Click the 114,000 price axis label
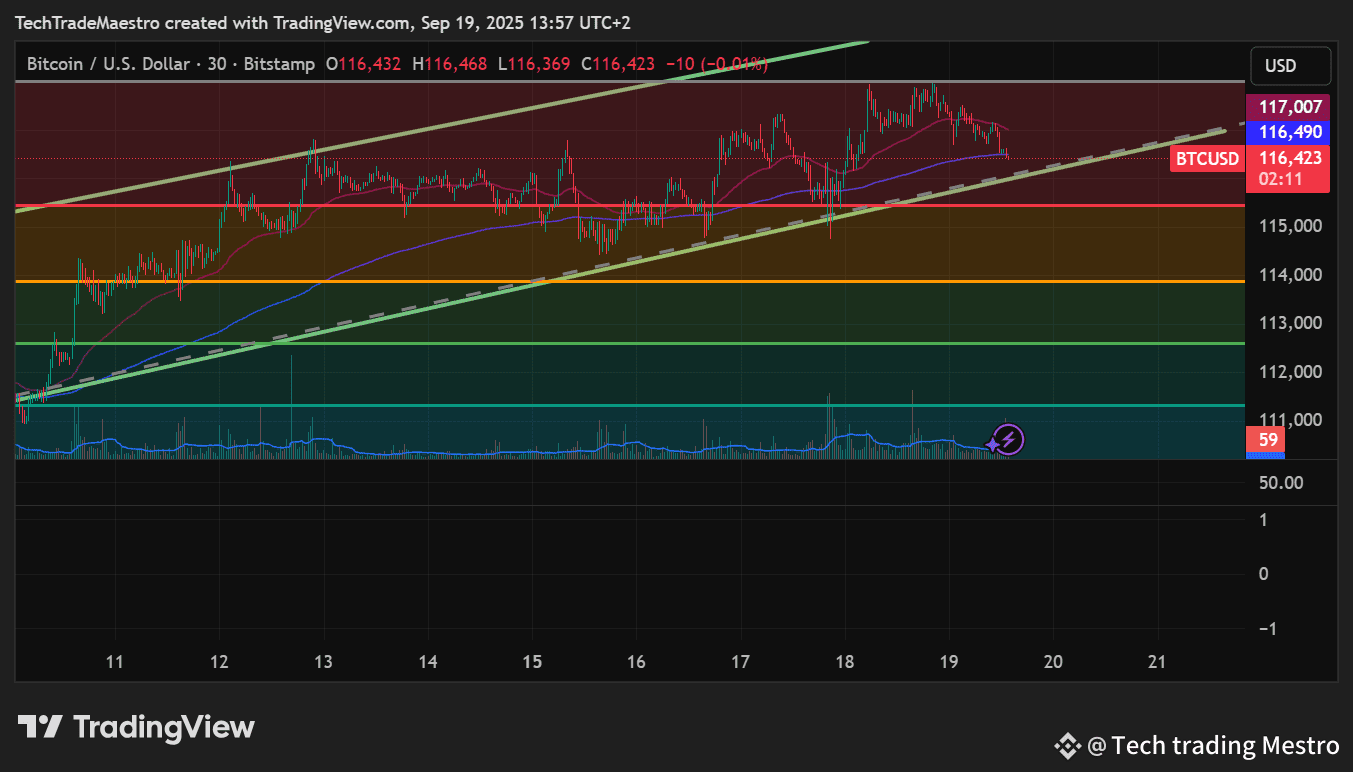1353x772 pixels. click(1290, 275)
